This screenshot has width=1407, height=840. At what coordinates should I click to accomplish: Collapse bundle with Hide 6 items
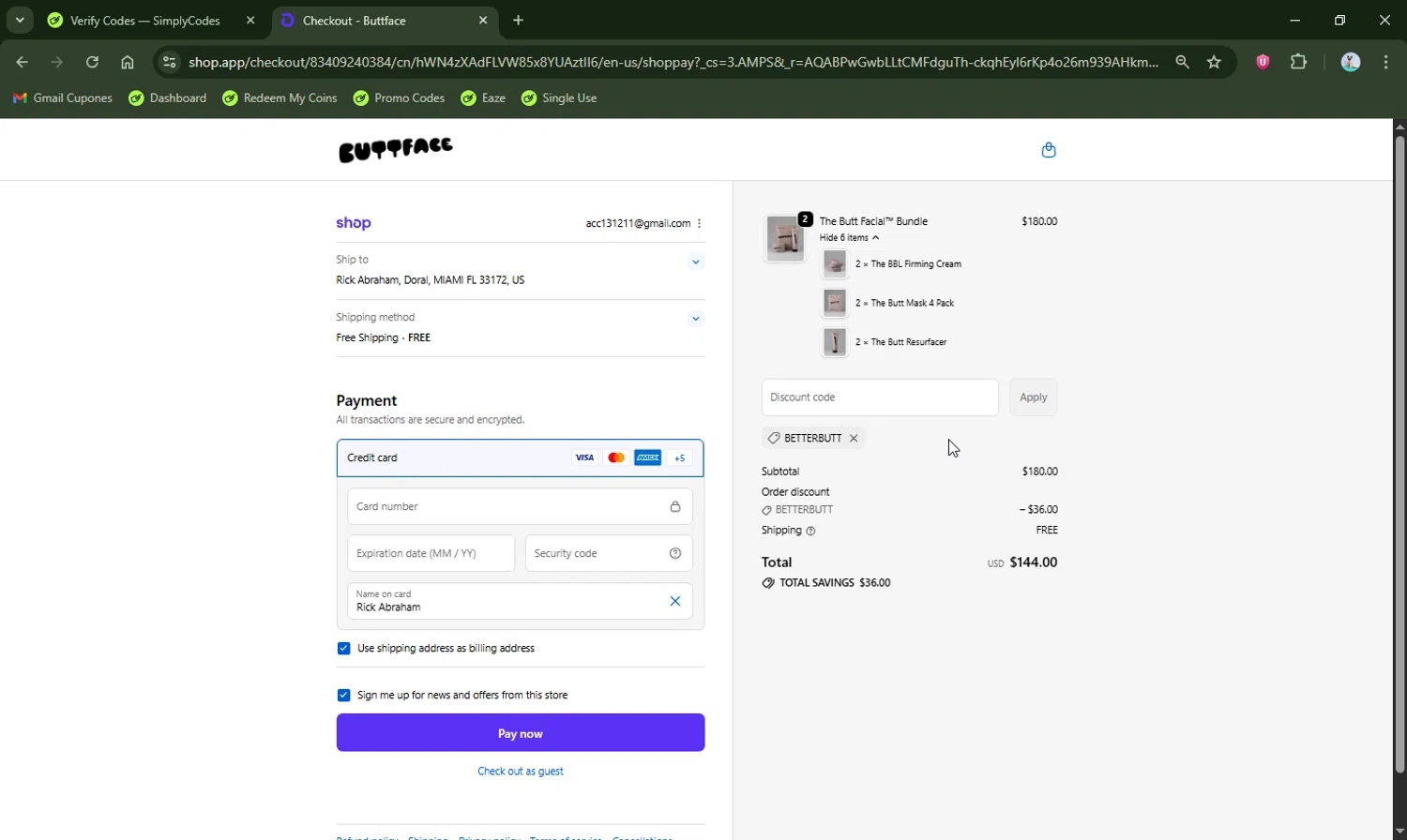coord(849,238)
